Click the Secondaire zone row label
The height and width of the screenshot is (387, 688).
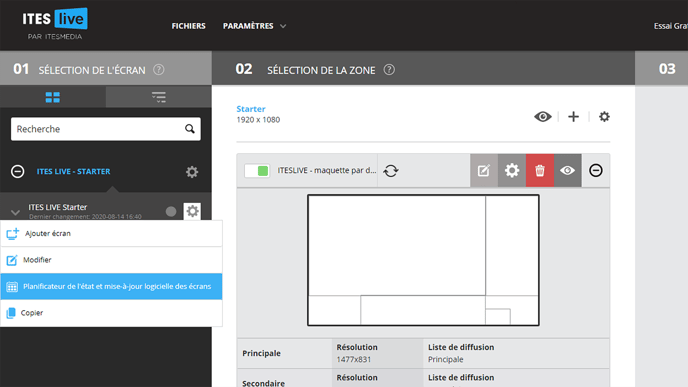[x=263, y=383]
